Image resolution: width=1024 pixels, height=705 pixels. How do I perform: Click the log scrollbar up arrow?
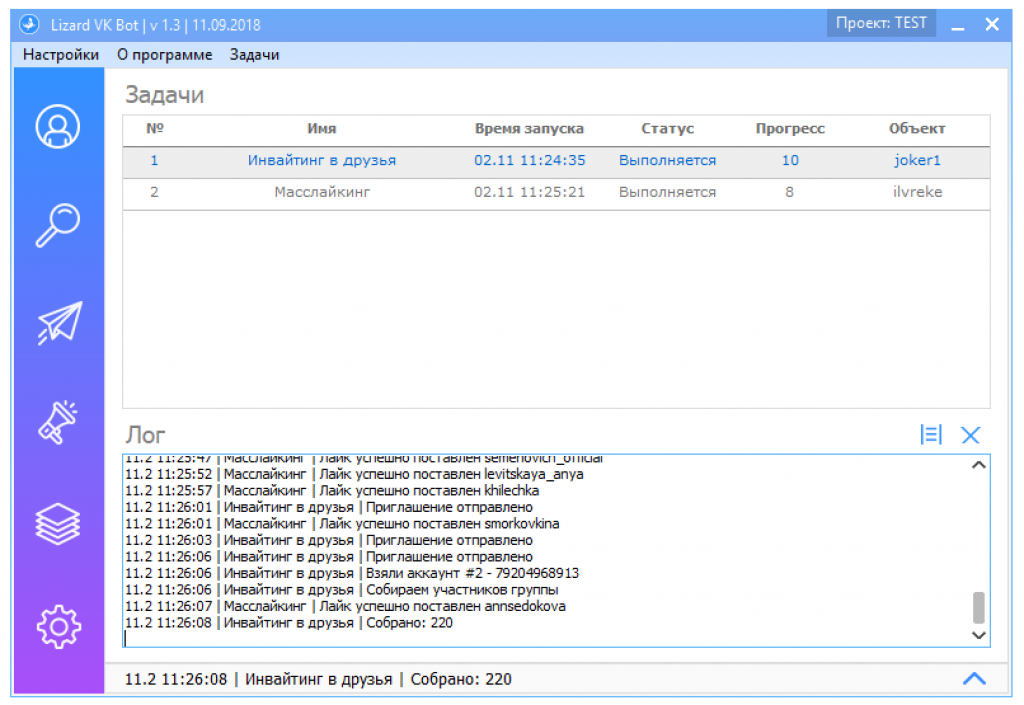click(x=978, y=465)
